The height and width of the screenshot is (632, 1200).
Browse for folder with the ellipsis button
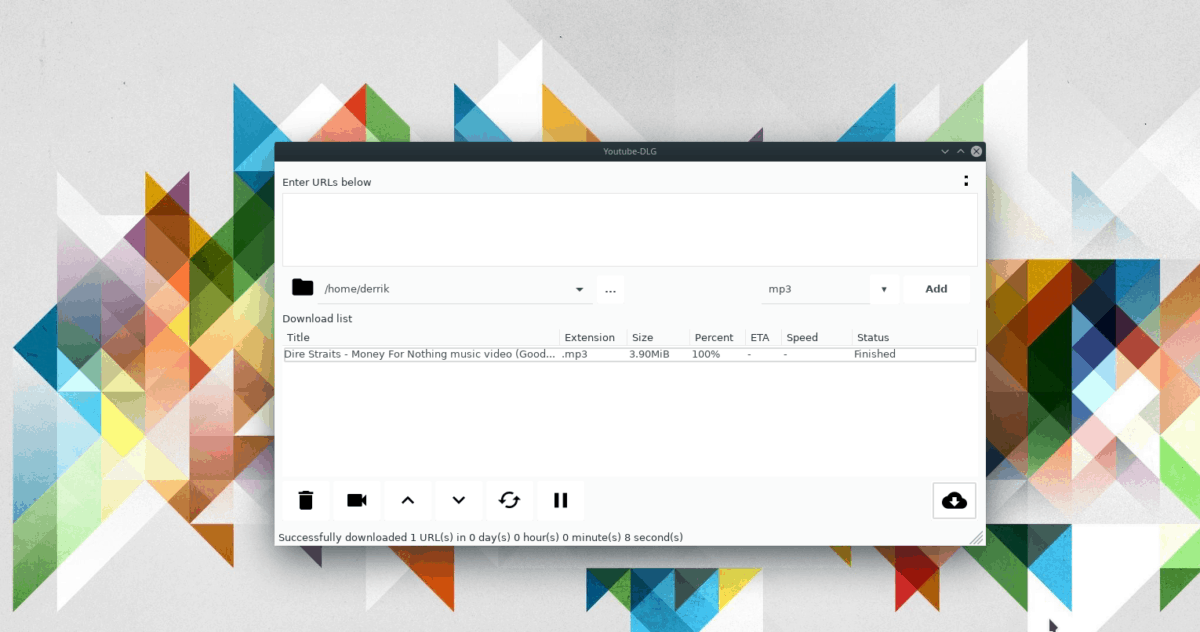click(611, 290)
